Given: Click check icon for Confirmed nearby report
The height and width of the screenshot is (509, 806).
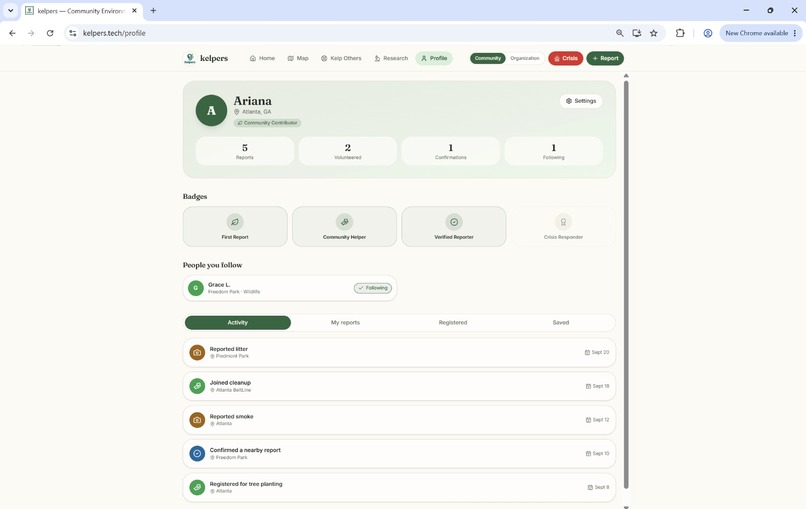Looking at the screenshot, I should 197,453.
